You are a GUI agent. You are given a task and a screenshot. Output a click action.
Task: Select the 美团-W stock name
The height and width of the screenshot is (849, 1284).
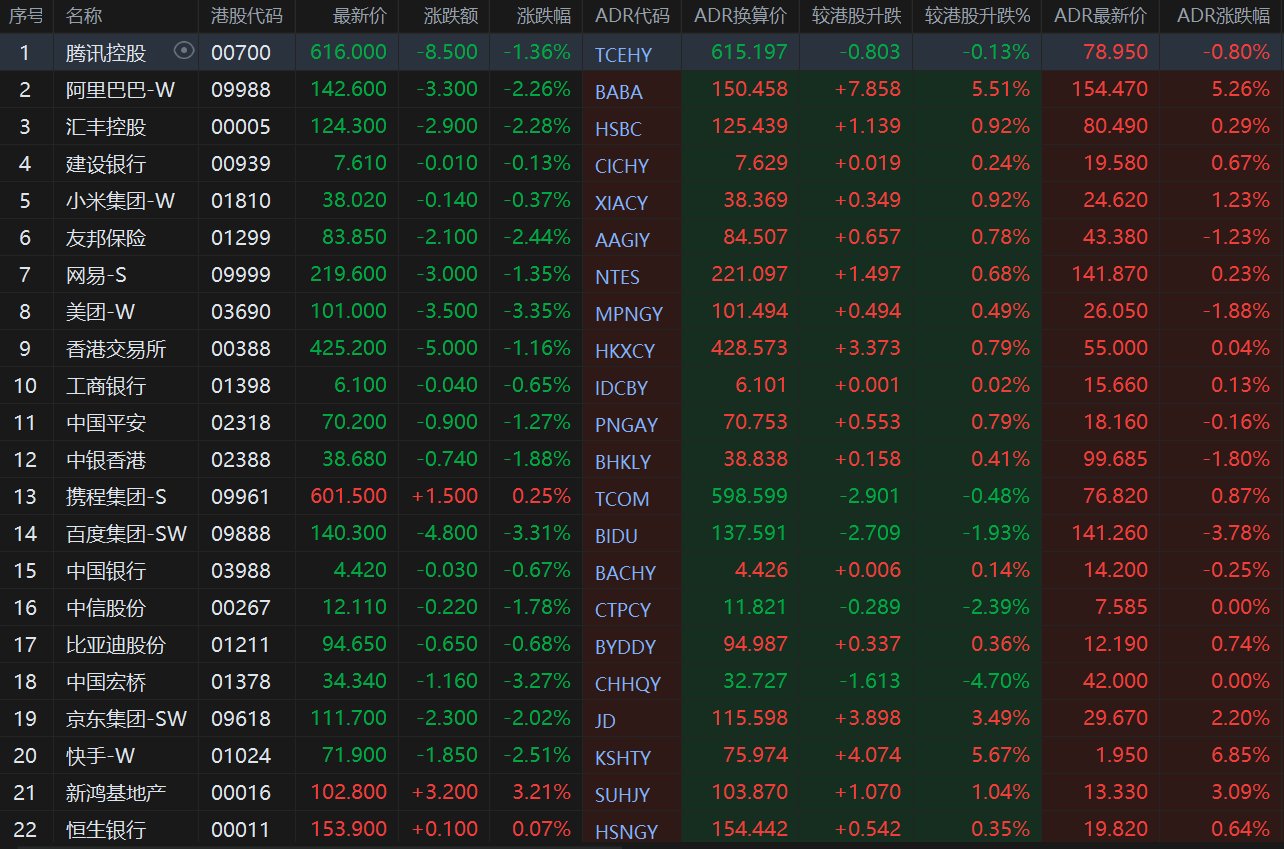point(100,311)
